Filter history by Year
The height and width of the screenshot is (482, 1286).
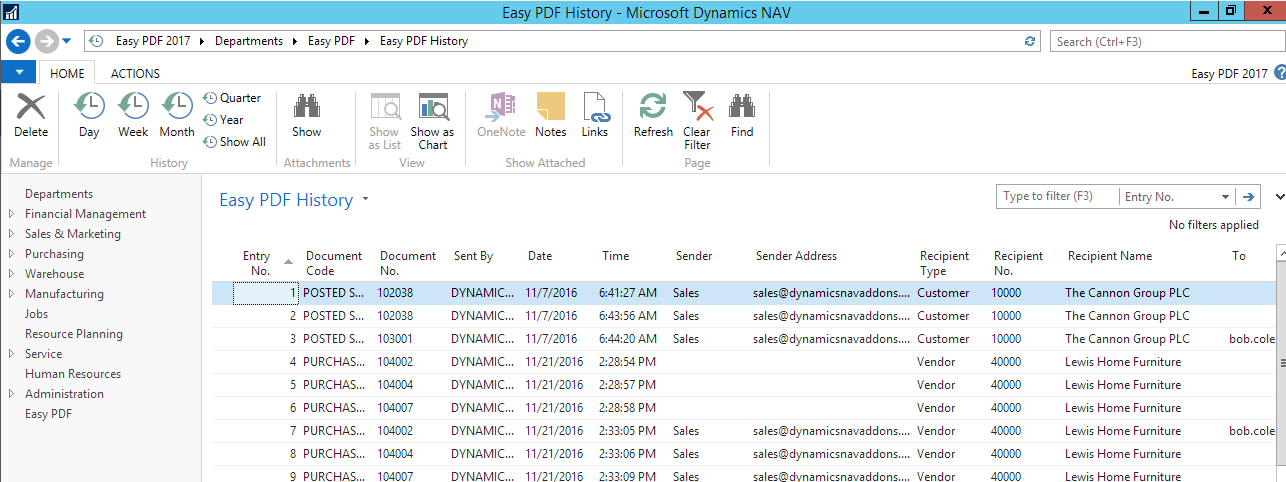tap(224, 120)
